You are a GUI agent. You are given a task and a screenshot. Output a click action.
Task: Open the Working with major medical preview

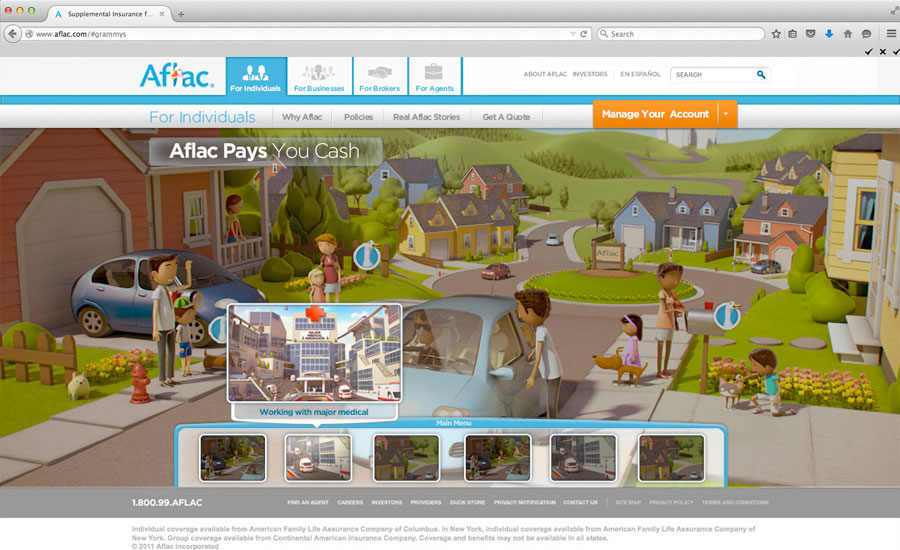315,353
